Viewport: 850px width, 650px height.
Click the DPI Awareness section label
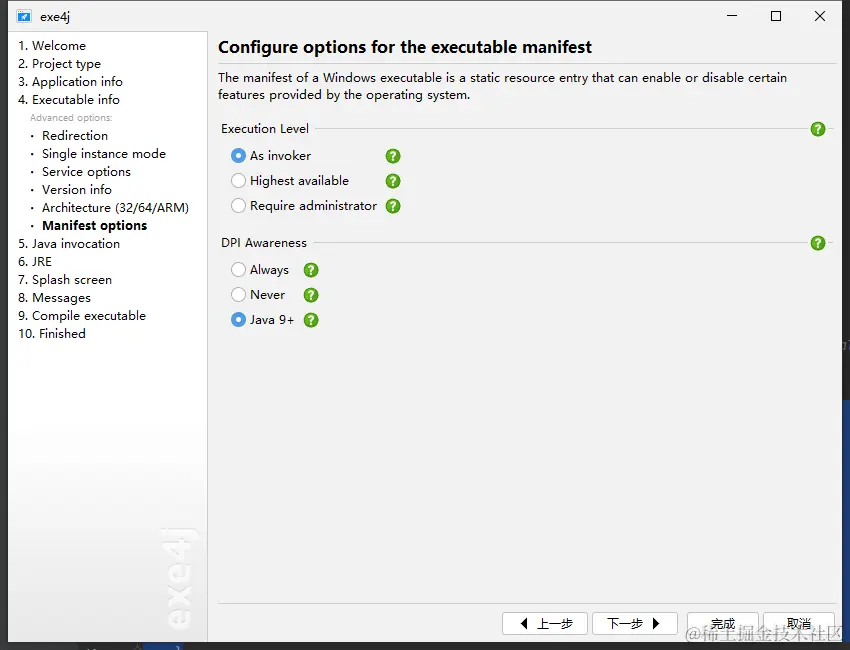264,243
